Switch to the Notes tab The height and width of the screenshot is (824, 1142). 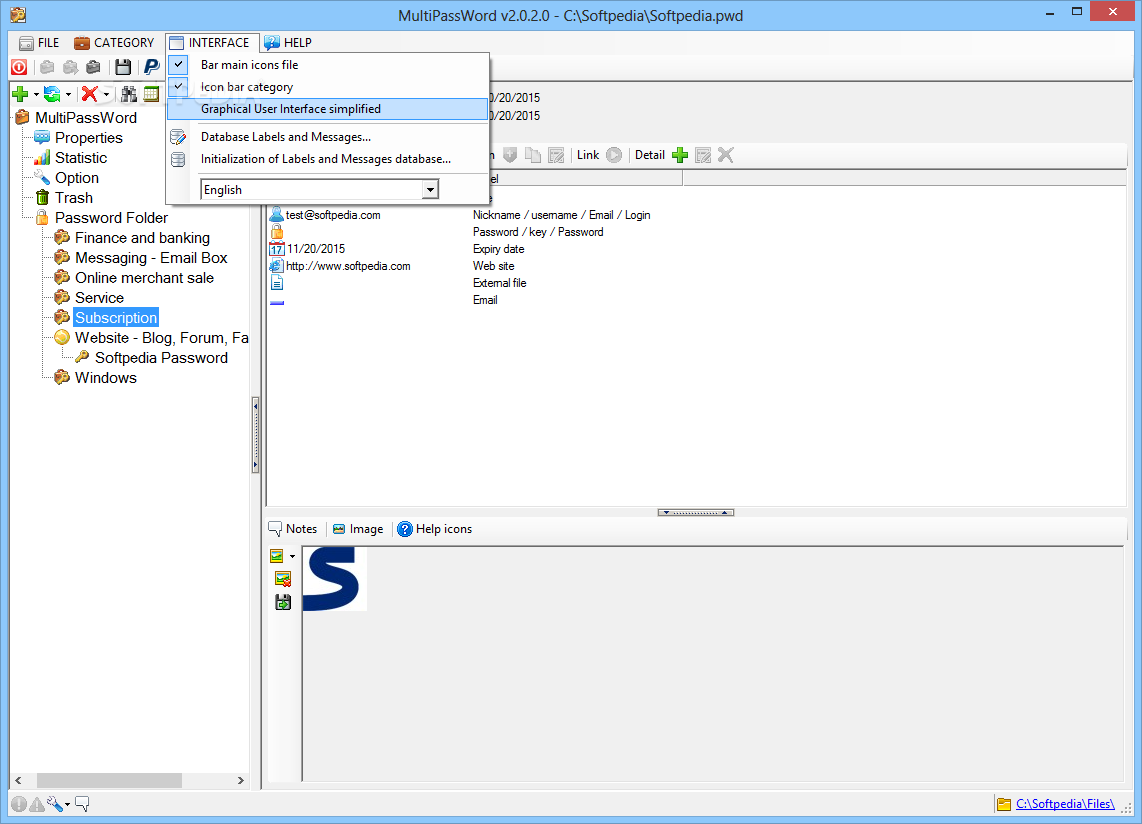pos(293,529)
